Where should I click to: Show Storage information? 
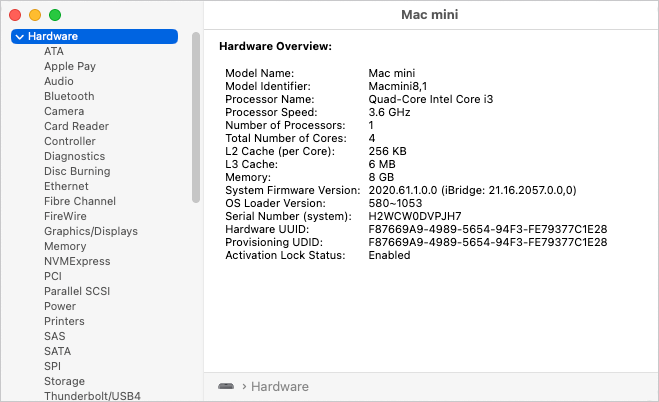pos(64,381)
